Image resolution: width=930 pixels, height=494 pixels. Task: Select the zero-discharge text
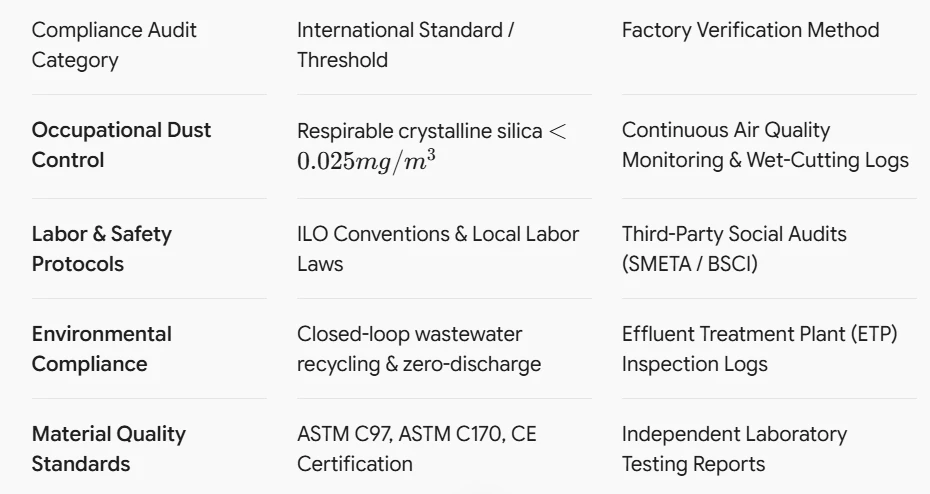pyautogui.click(x=472, y=364)
